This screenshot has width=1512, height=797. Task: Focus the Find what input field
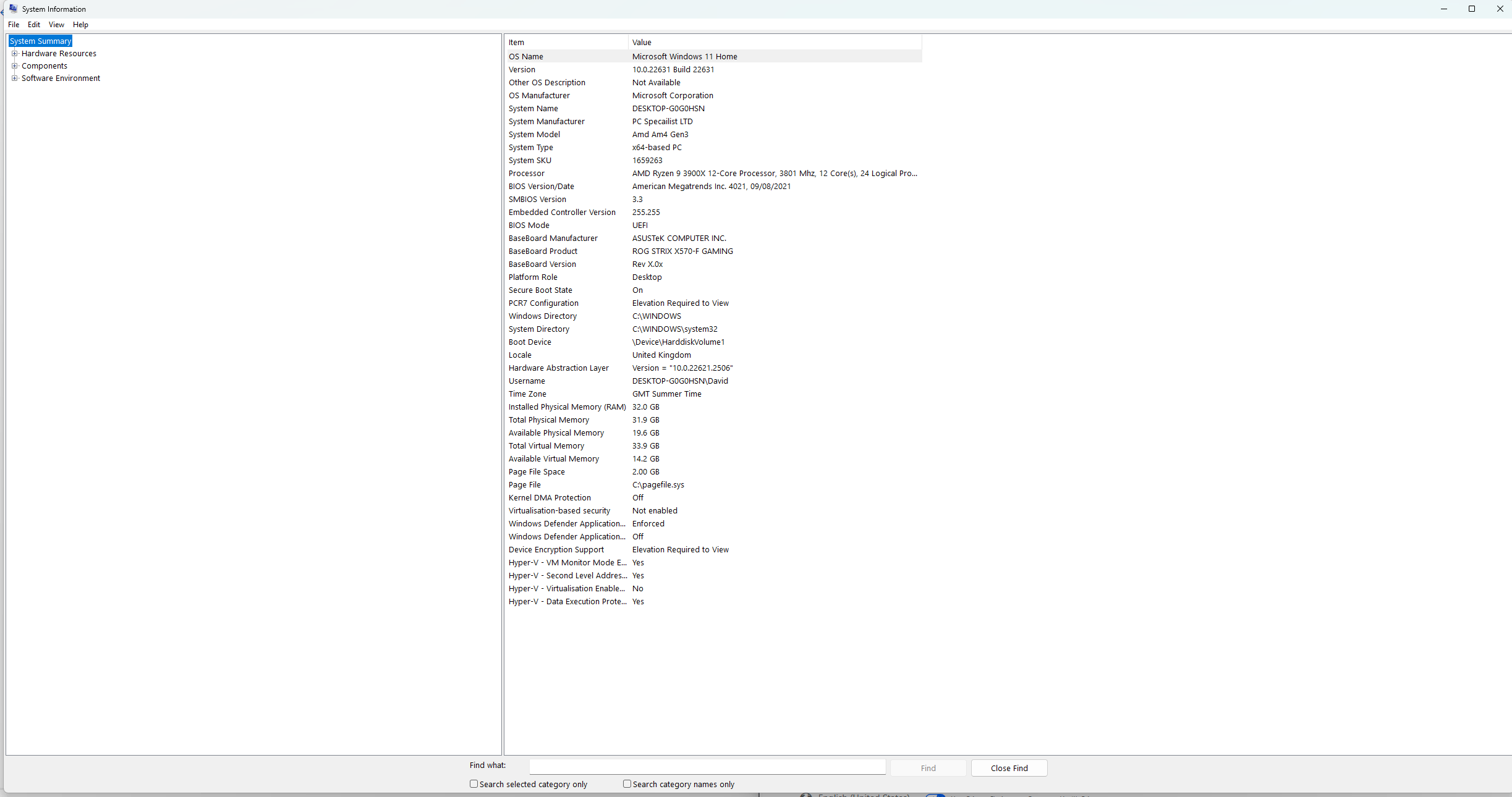tap(707, 767)
